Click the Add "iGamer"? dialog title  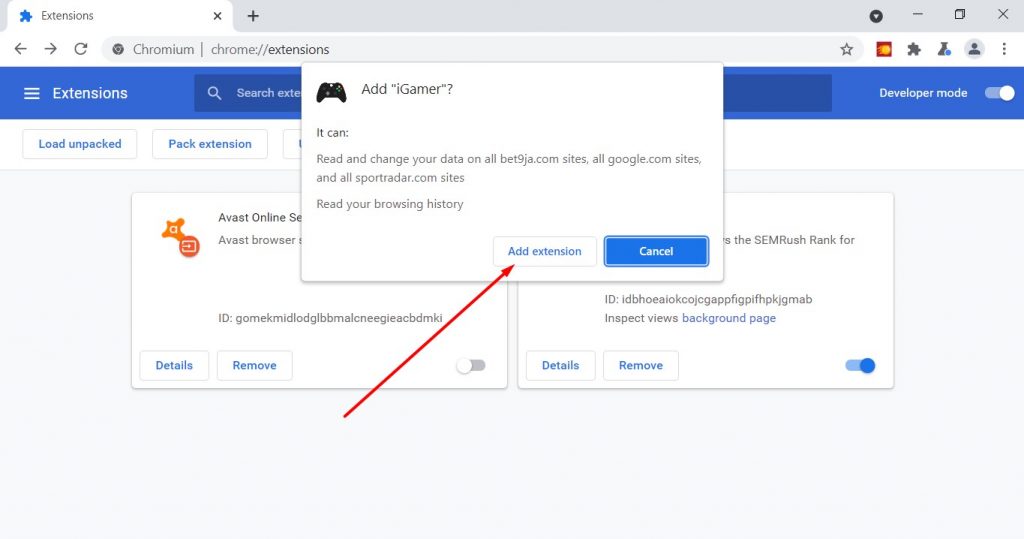click(x=407, y=90)
